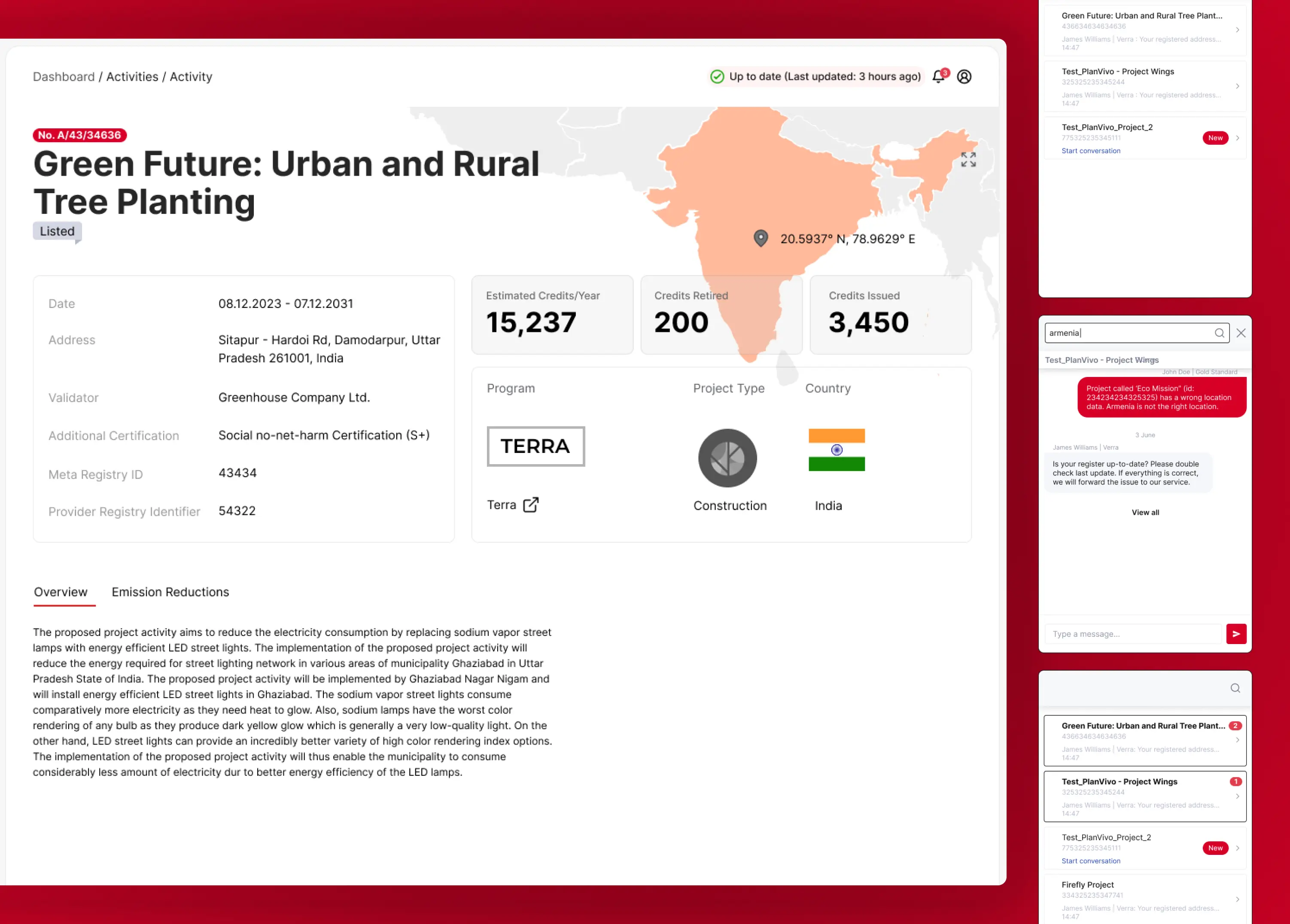Click View all messages
1290x924 pixels.
(x=1145, y=512)
